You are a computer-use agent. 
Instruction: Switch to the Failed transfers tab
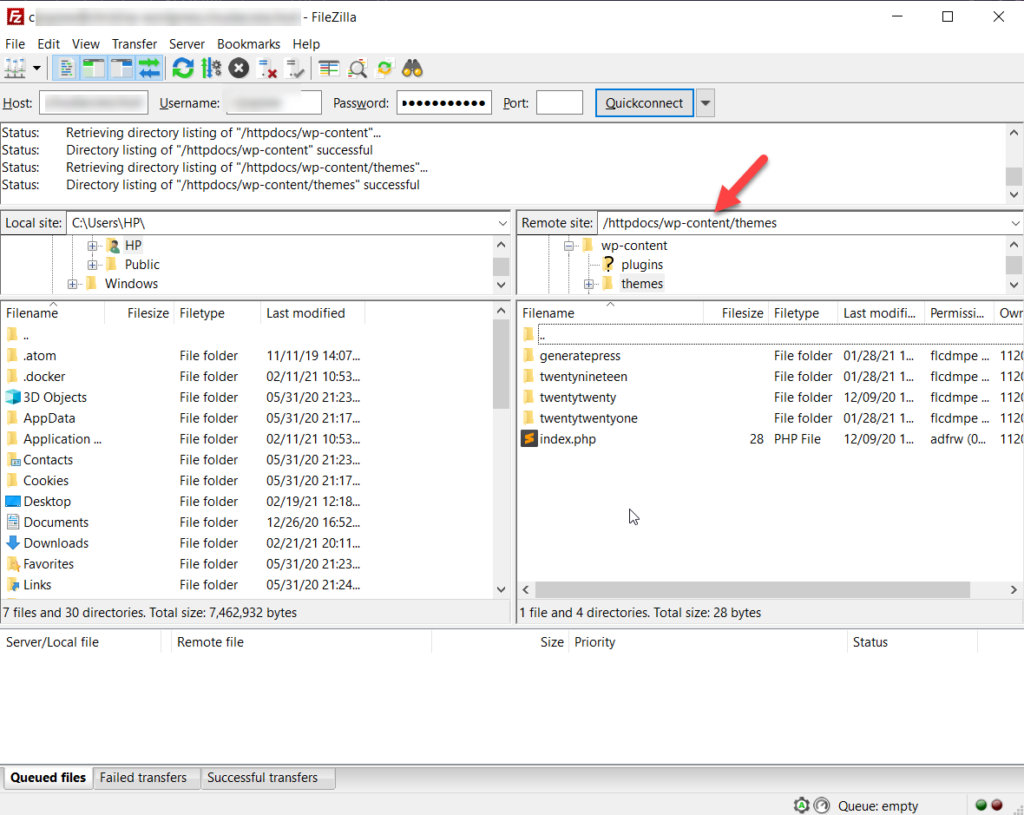point(143,777)
